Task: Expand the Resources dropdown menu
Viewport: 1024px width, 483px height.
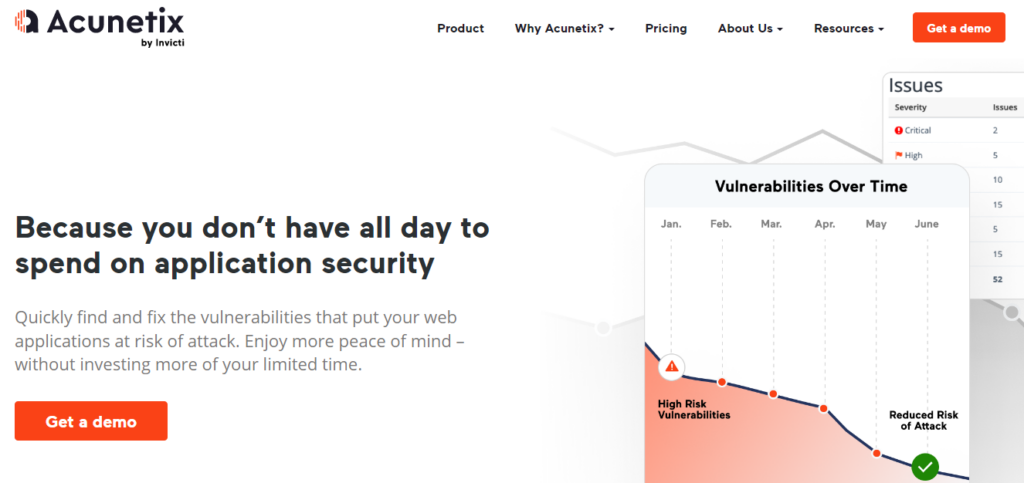Action: (848, 28)
